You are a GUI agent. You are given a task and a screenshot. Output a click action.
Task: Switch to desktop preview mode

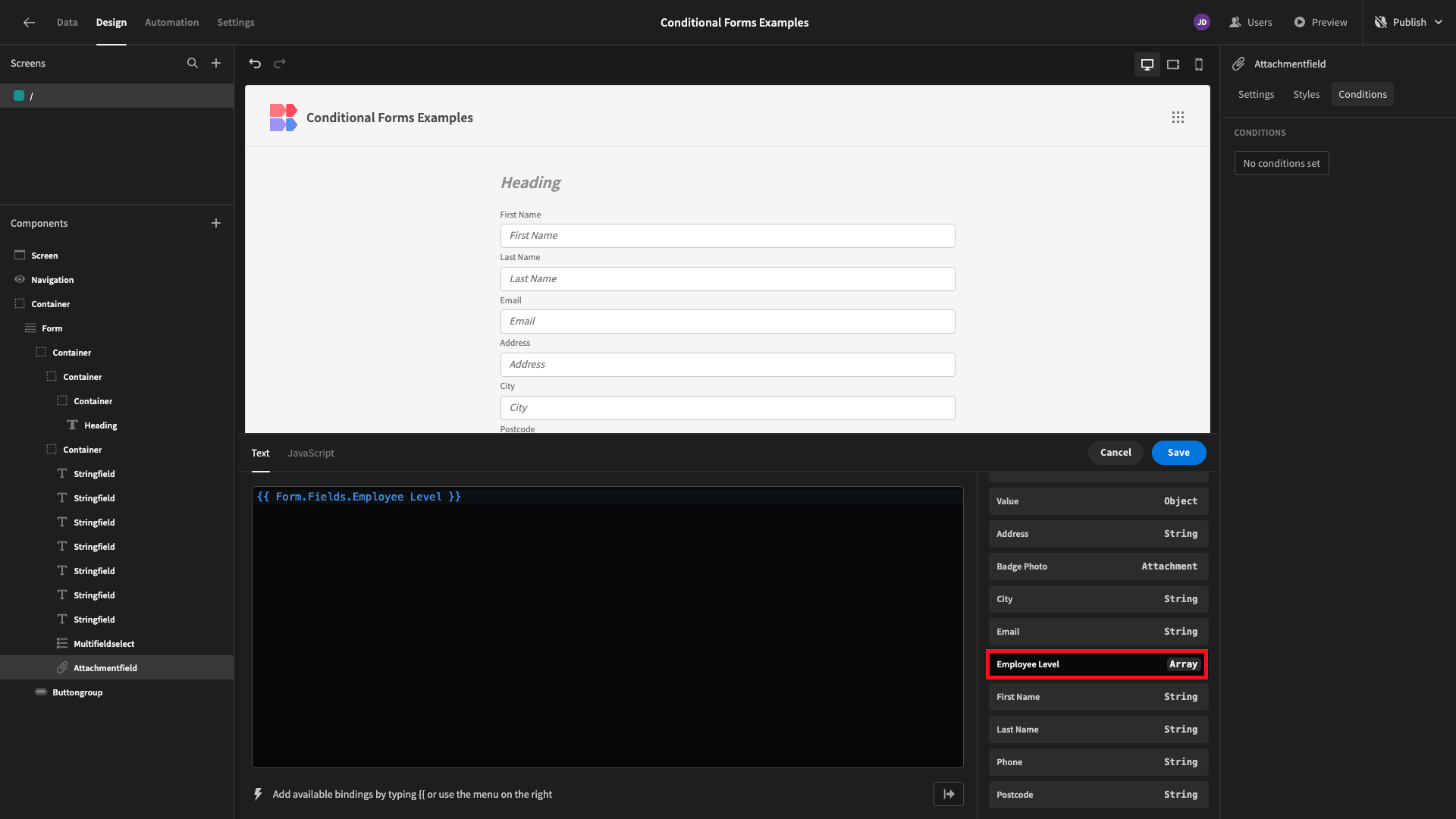[1147, 64]
